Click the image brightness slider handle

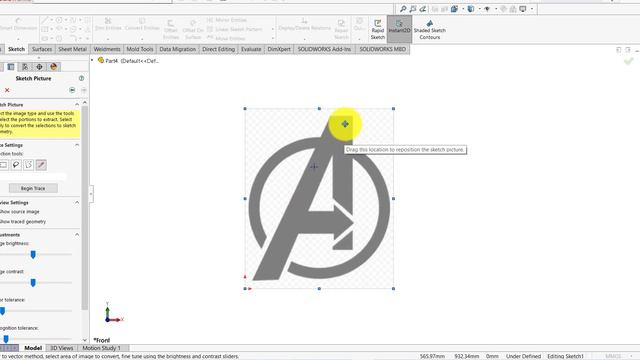[33, 254]
